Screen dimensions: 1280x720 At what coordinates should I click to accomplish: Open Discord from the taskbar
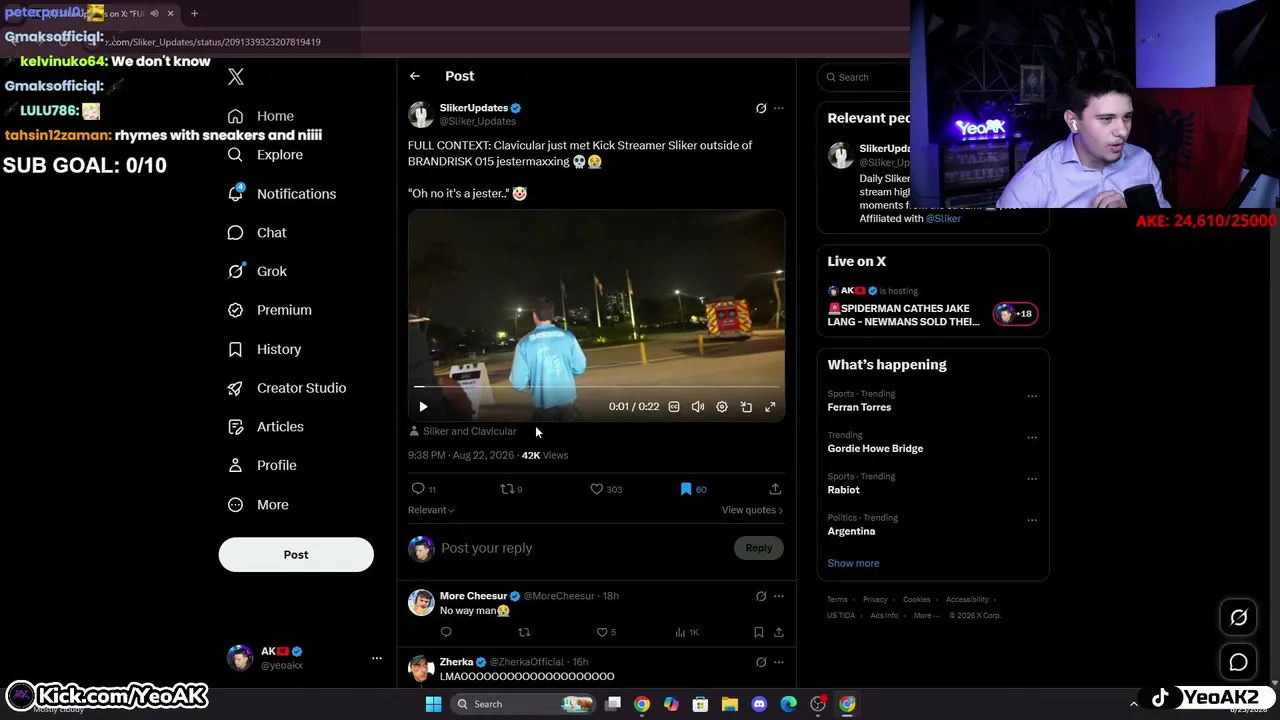(x=759, y=704)
